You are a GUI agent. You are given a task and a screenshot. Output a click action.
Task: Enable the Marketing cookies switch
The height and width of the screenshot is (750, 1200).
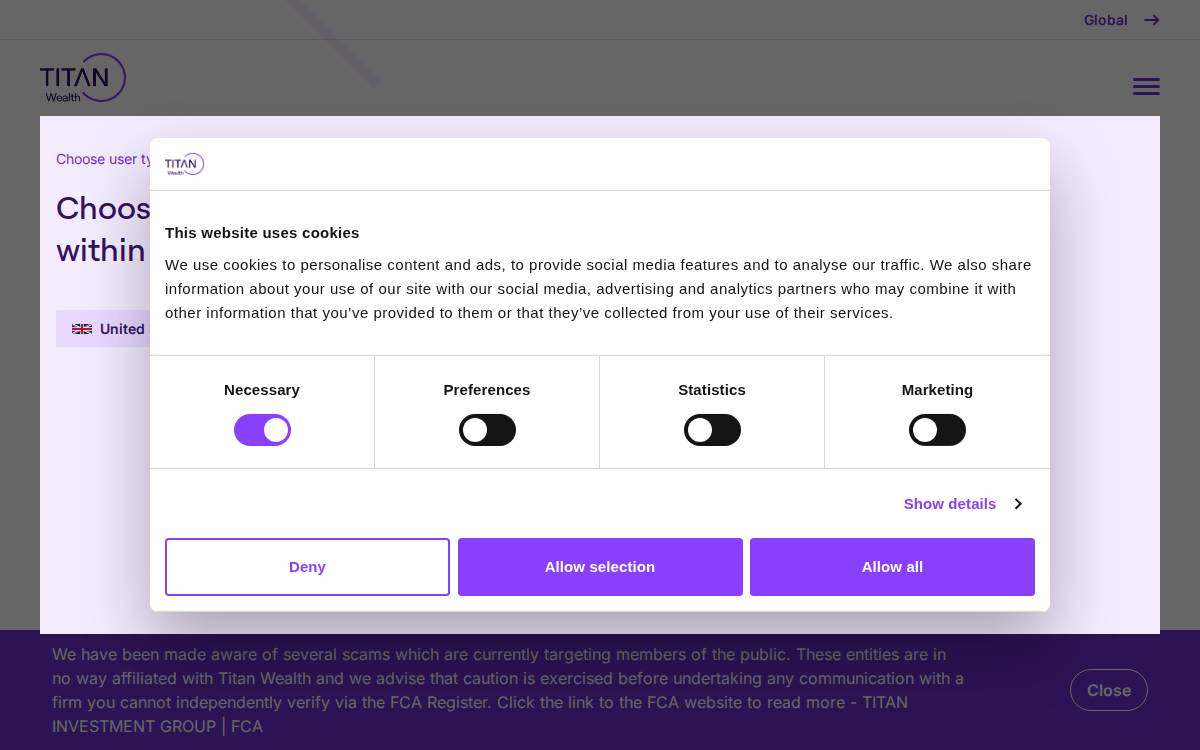(937, 430)
